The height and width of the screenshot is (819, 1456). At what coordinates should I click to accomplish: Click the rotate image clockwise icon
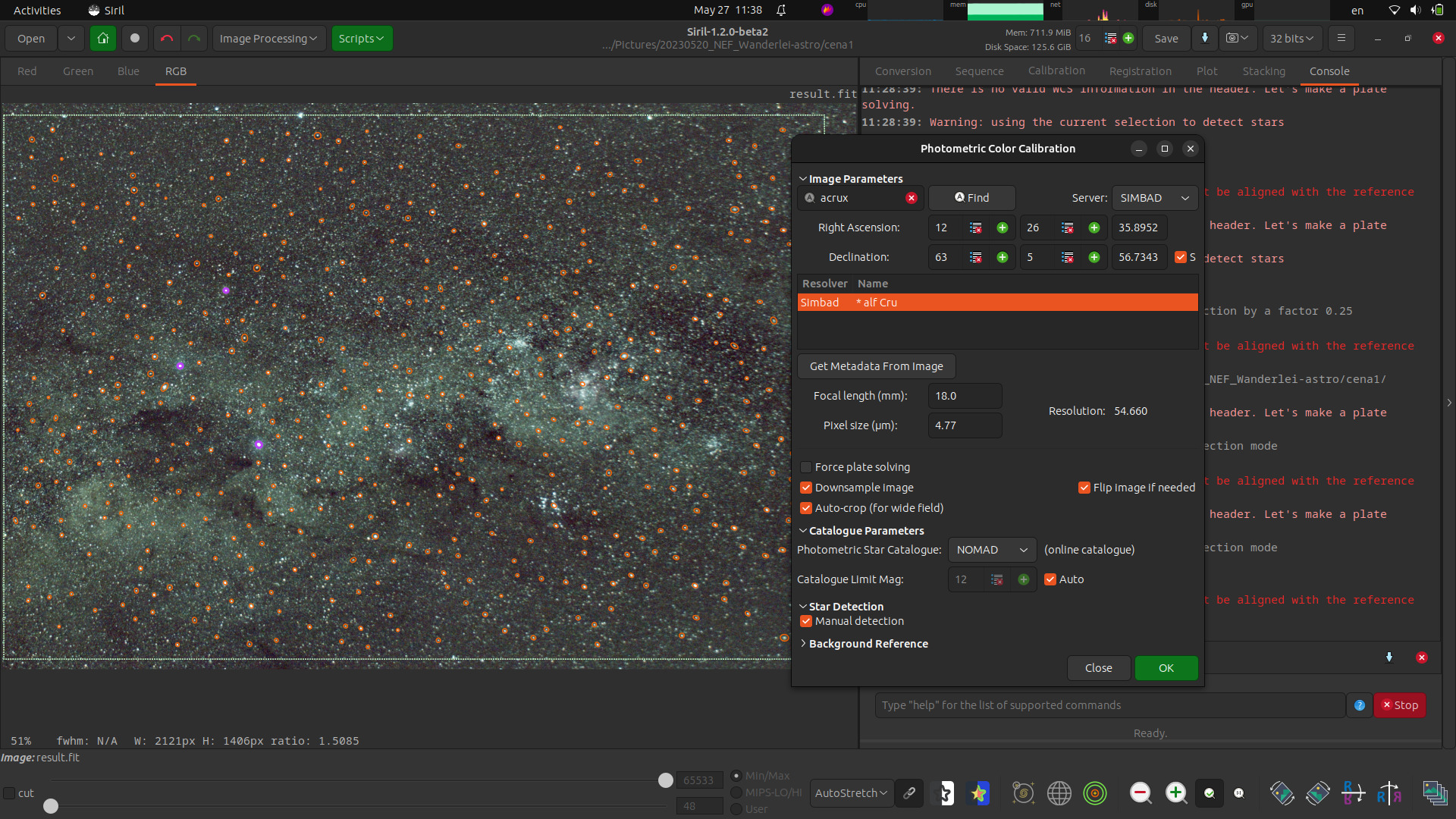click(1318, 793)
